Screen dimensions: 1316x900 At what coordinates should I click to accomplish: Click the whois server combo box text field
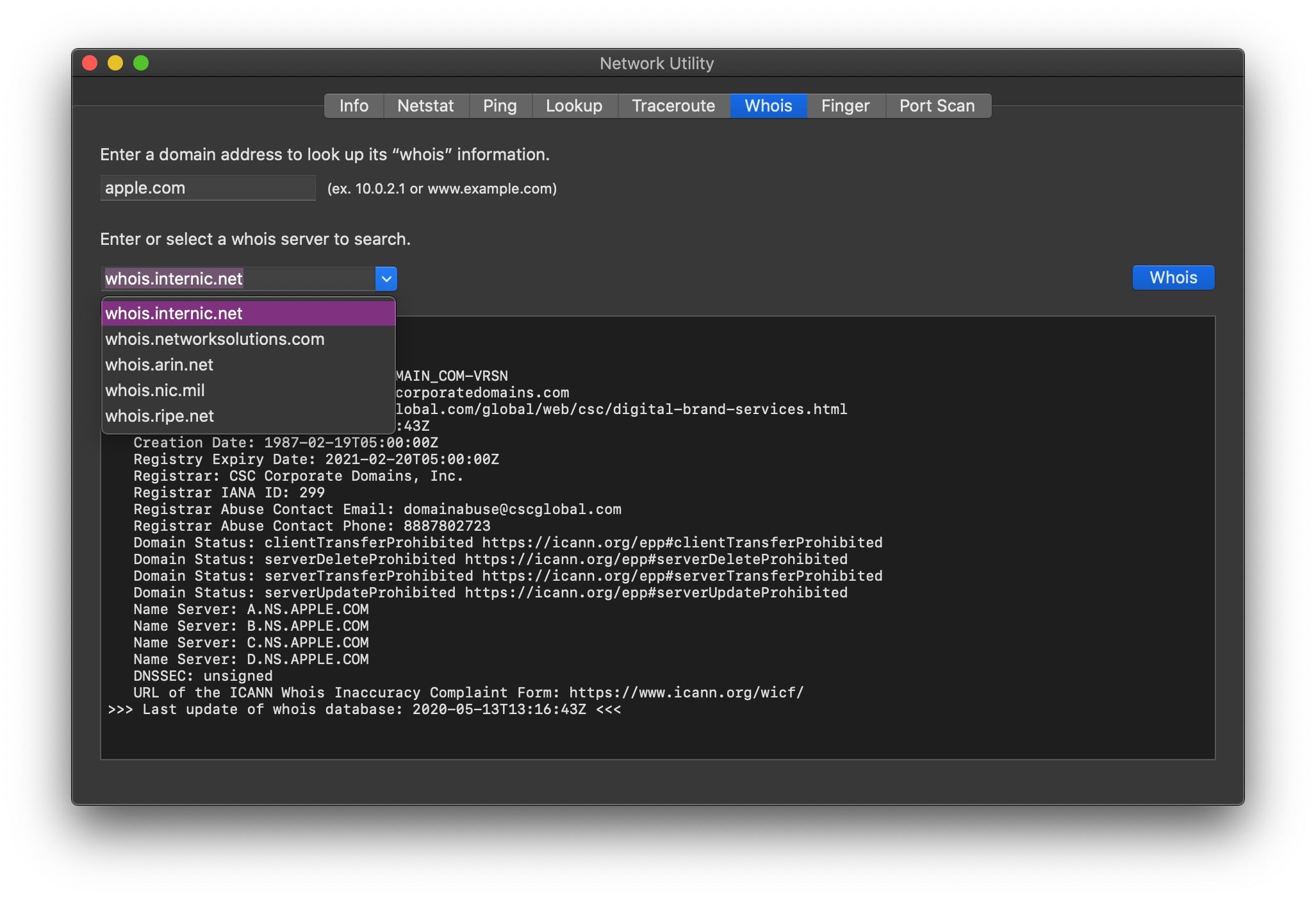click(238, 279)
